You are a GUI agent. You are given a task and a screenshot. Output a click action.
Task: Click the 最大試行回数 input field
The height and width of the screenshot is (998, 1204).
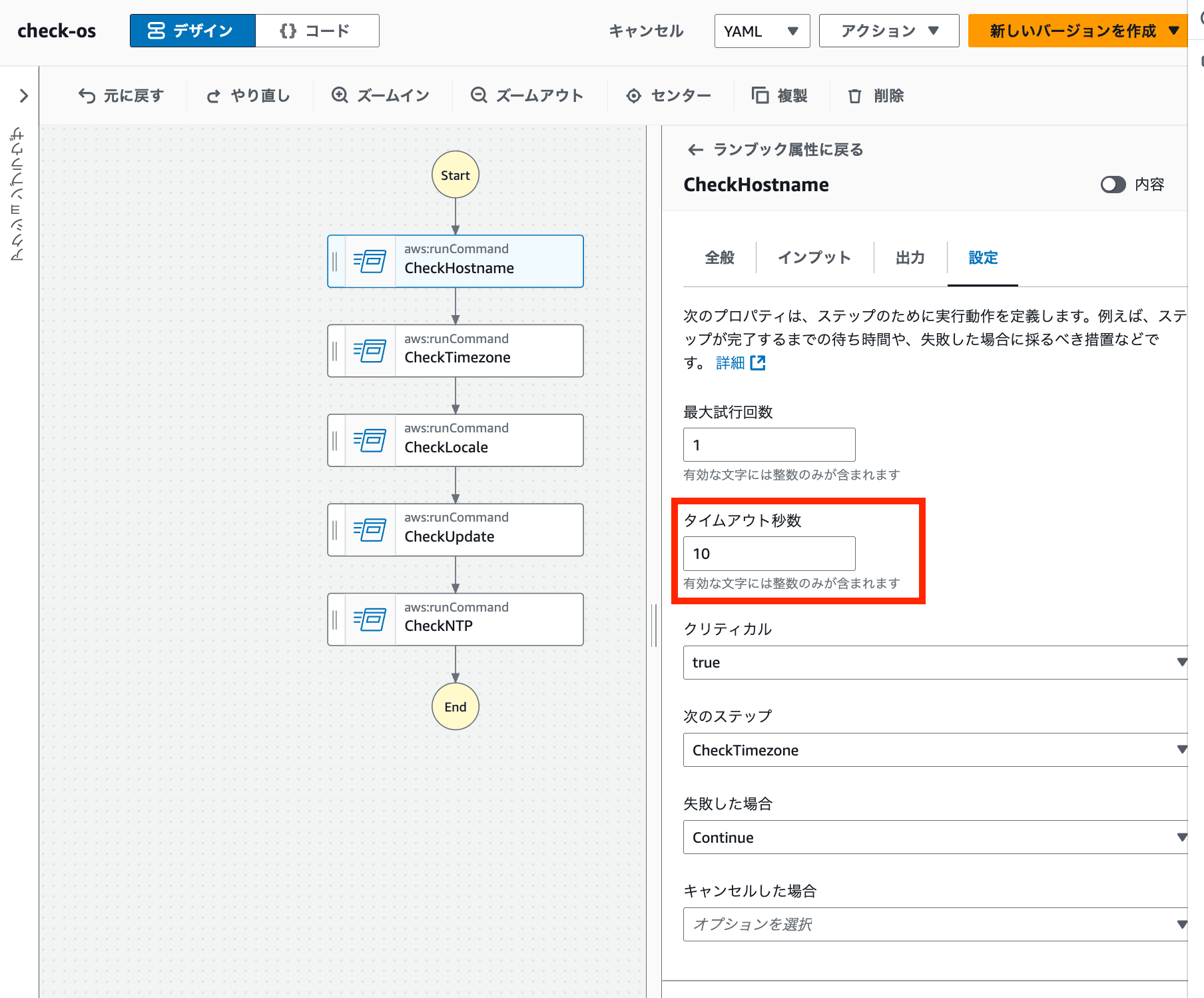[x=769, y=444]
